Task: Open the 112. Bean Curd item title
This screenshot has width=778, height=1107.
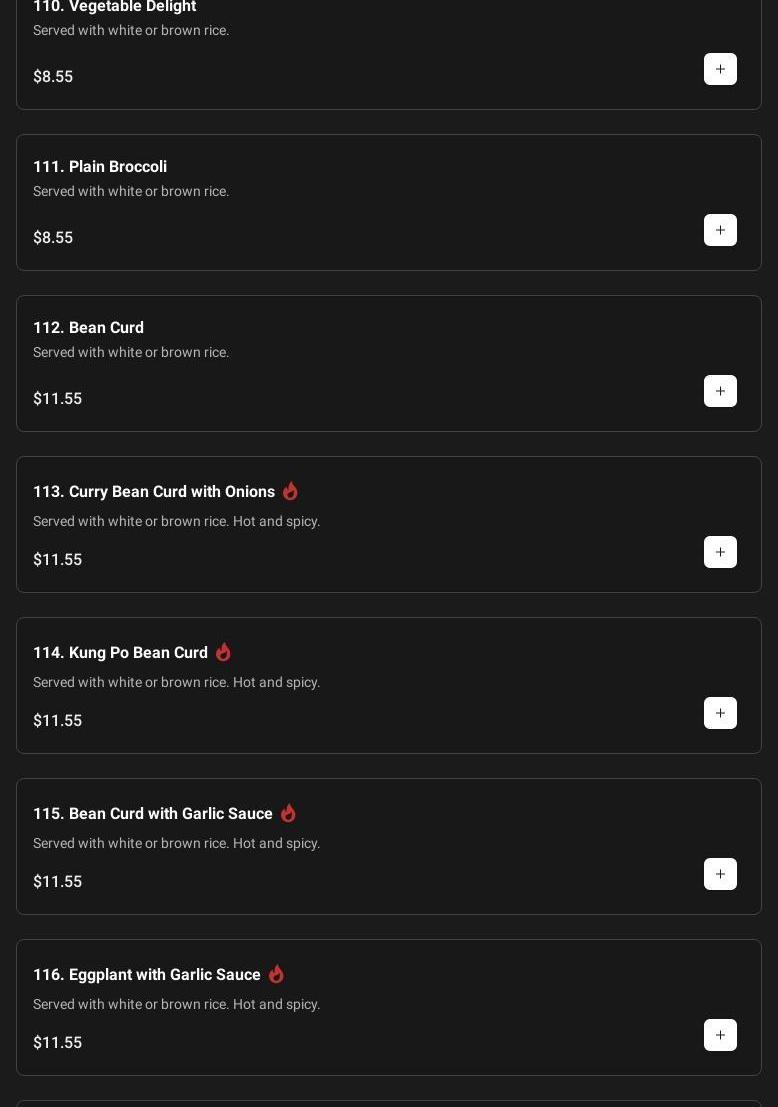Action: [x=88, y=327]
